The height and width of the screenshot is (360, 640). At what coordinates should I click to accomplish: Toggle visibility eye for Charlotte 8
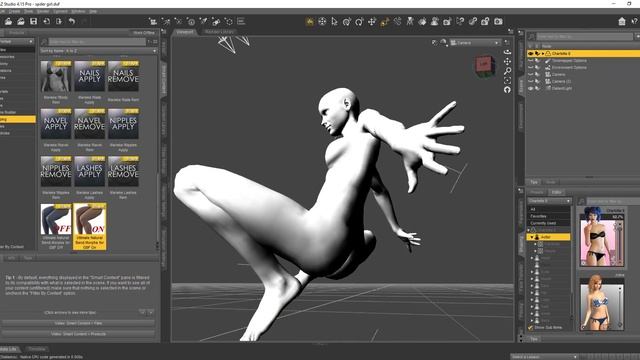coord(531,53)
